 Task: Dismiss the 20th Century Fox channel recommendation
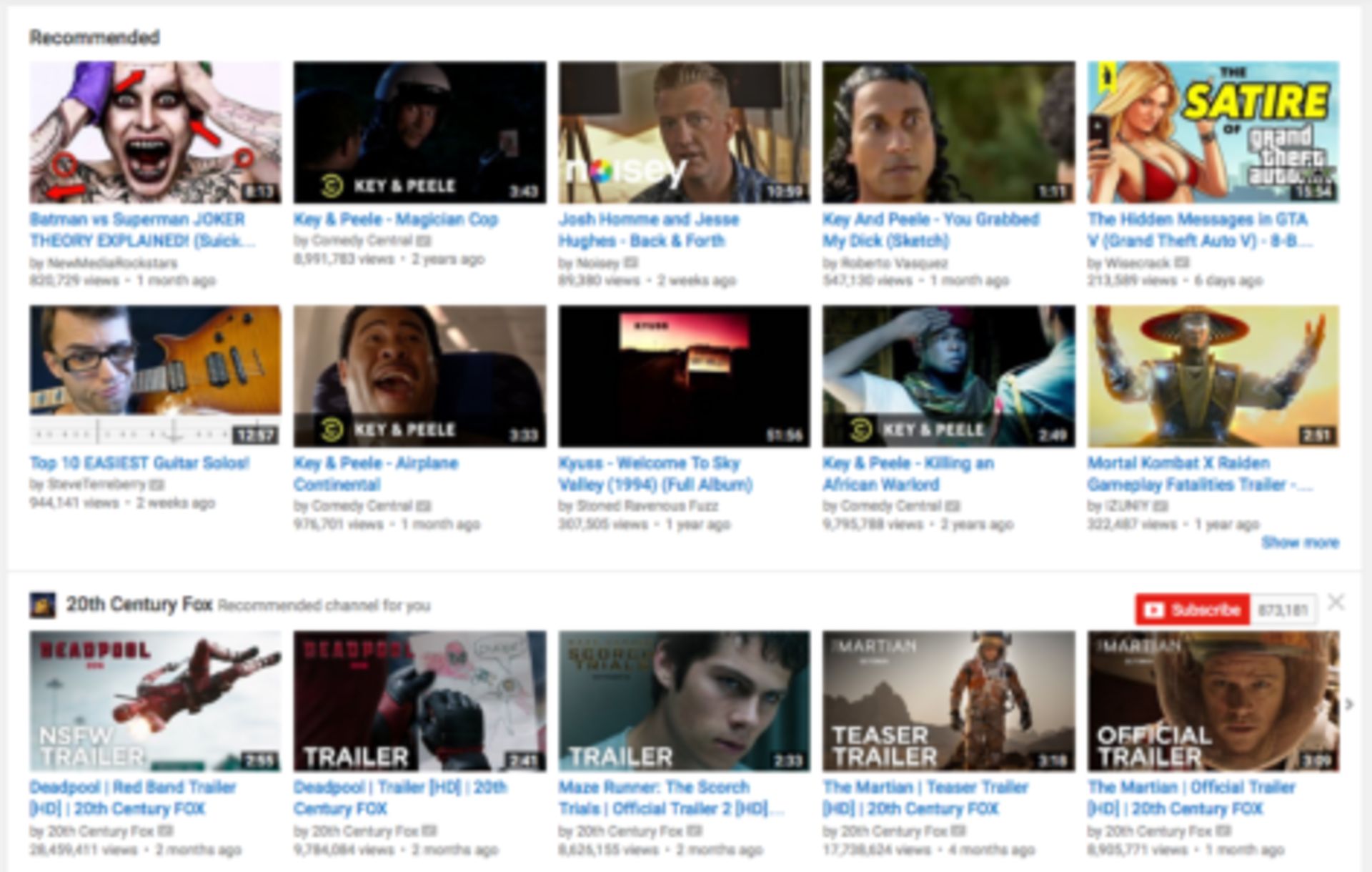point(1338,603)
